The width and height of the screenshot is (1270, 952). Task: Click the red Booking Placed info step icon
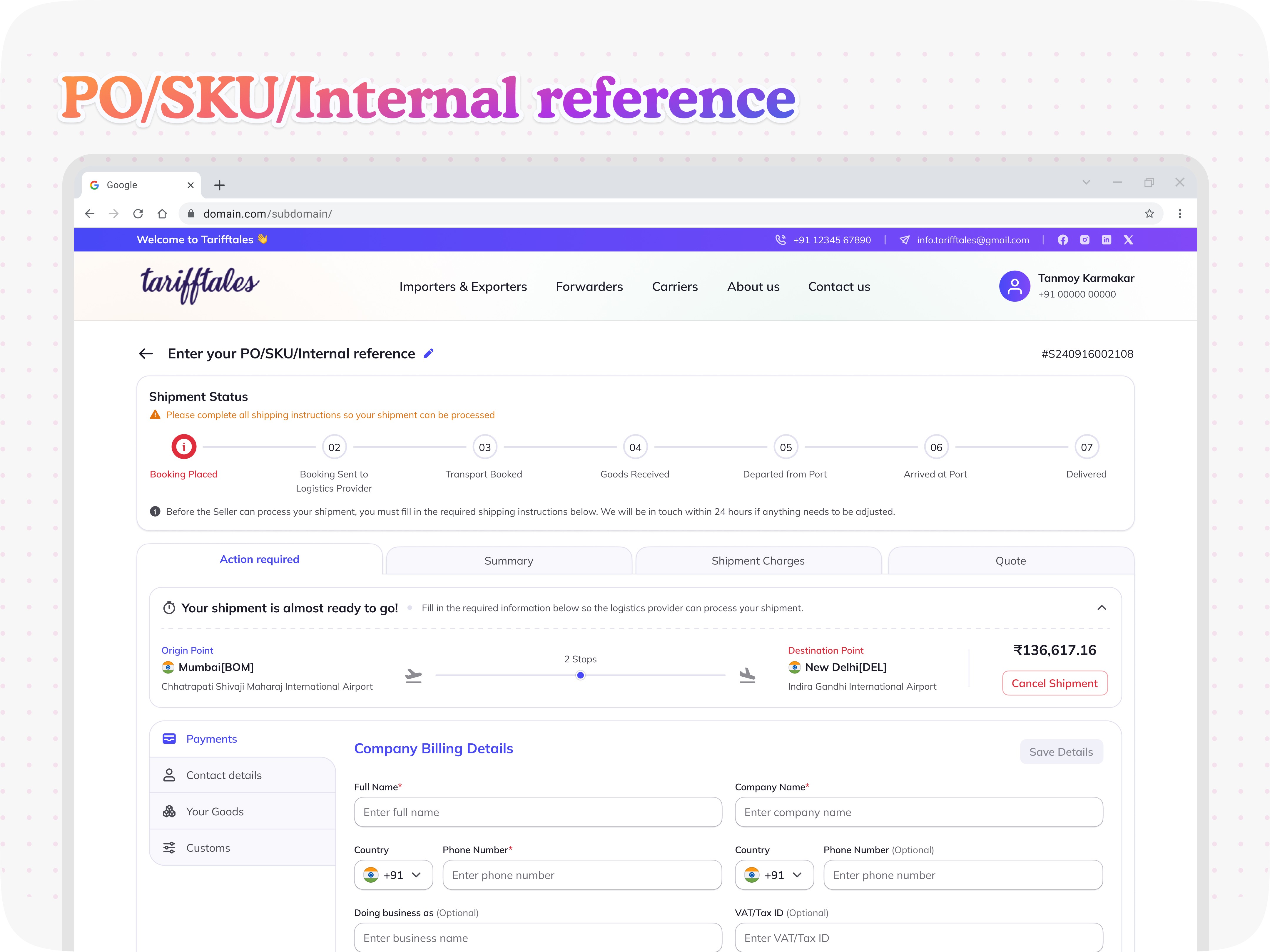coord(184,446)
